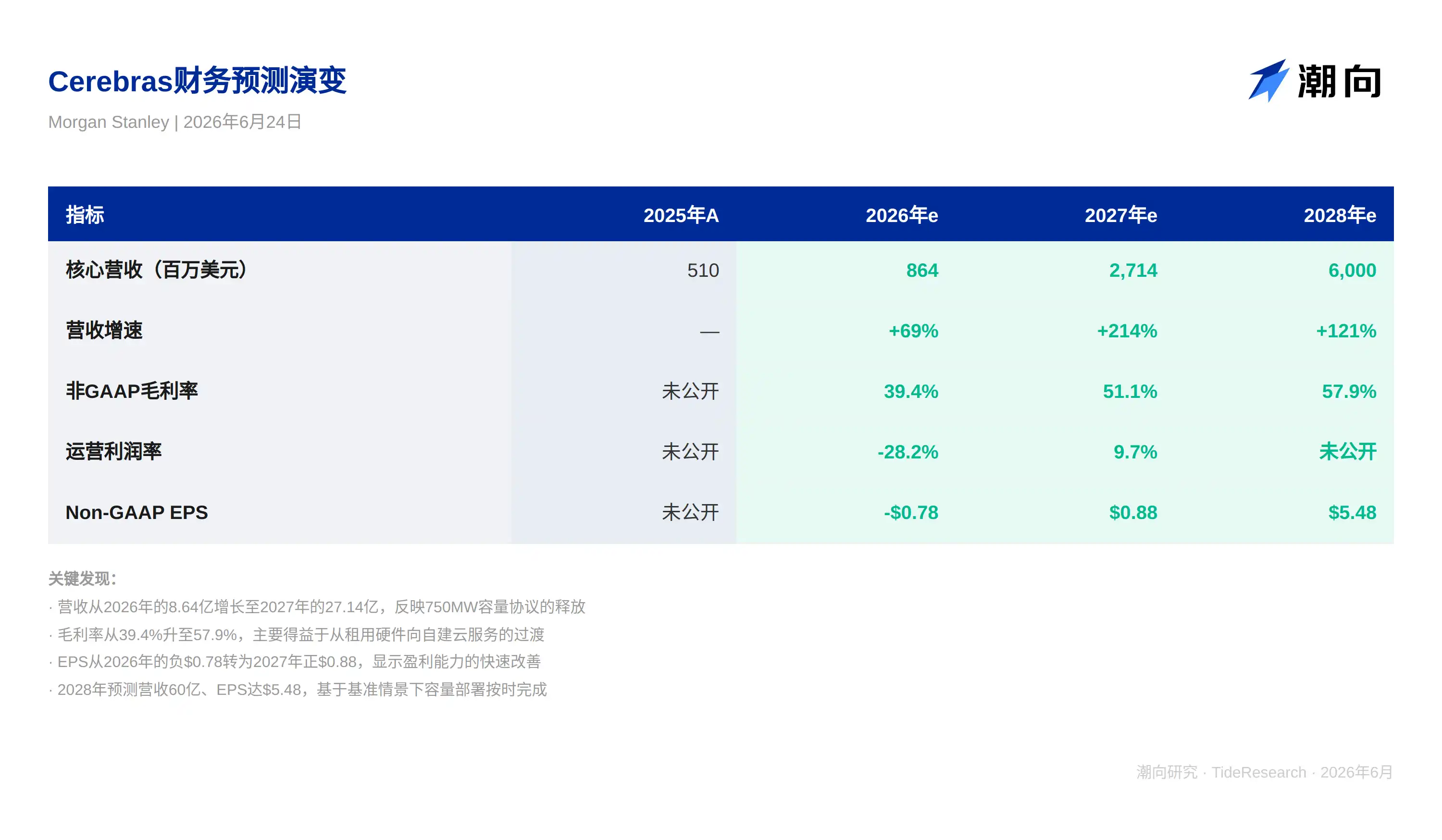Click the 指标 column header
This screenshot has width=1442, height=840.
coord(85,215)
